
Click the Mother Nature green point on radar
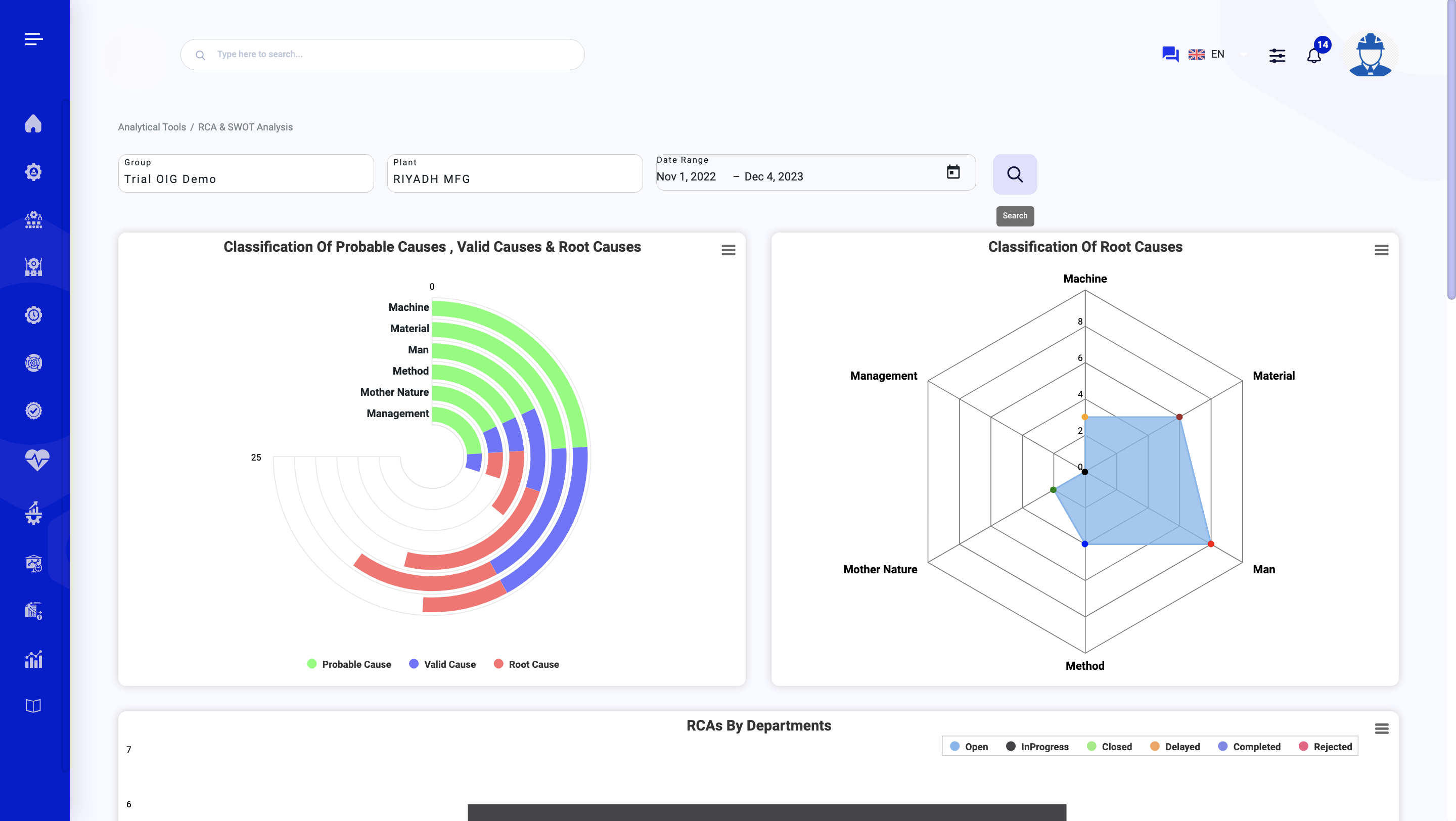pyautogui.click(x=1053, y=490)
